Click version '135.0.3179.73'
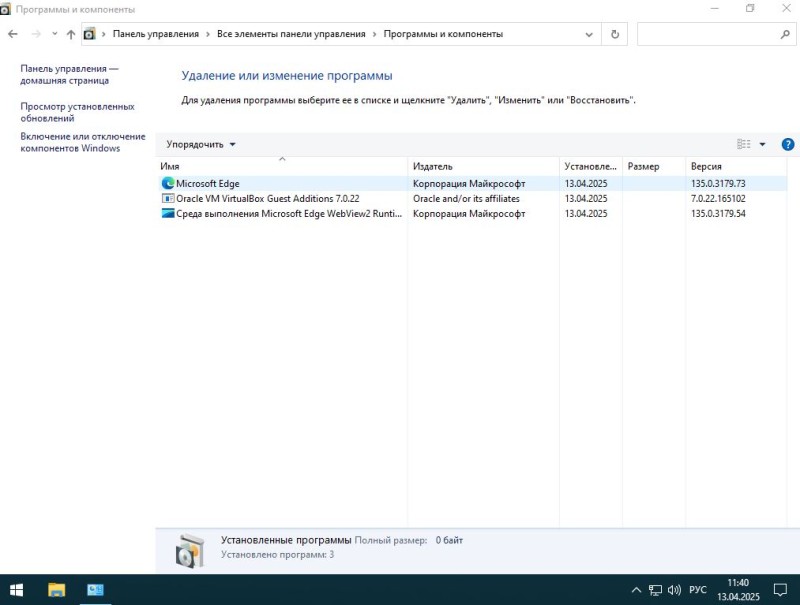Viewport: 800px width, 605px height. click(x=718, y=184)
